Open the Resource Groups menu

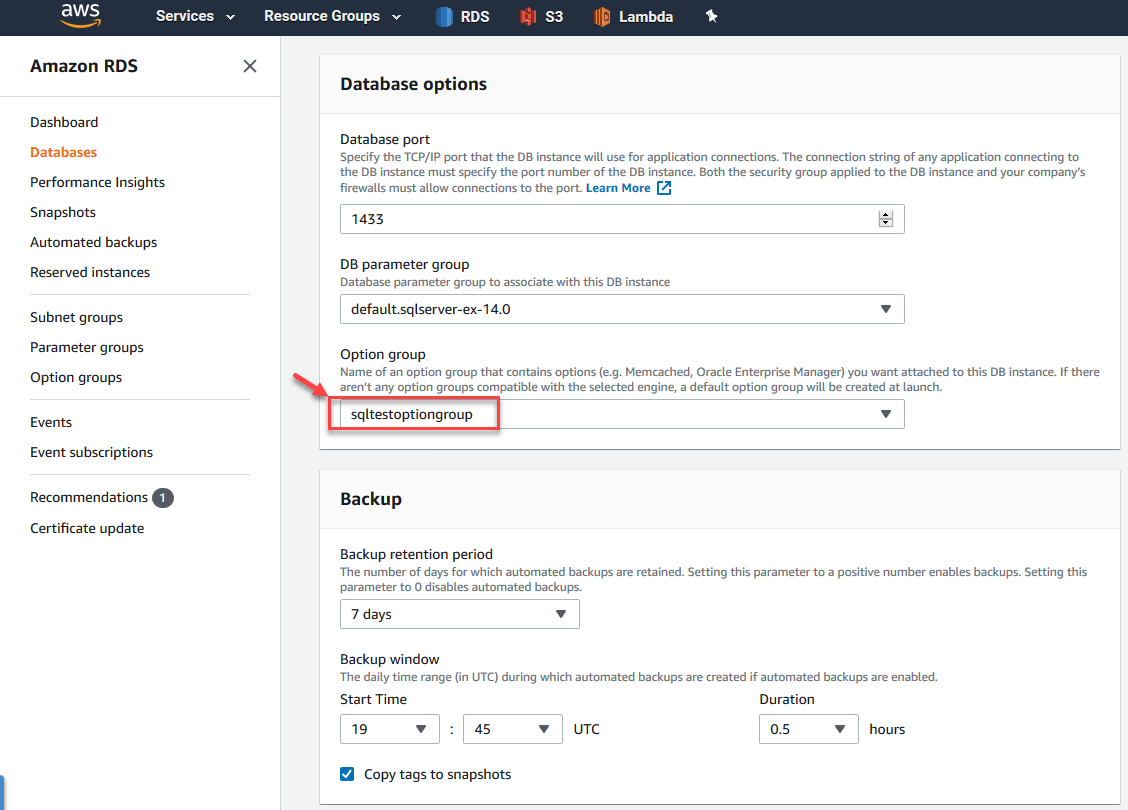[332, 16]
